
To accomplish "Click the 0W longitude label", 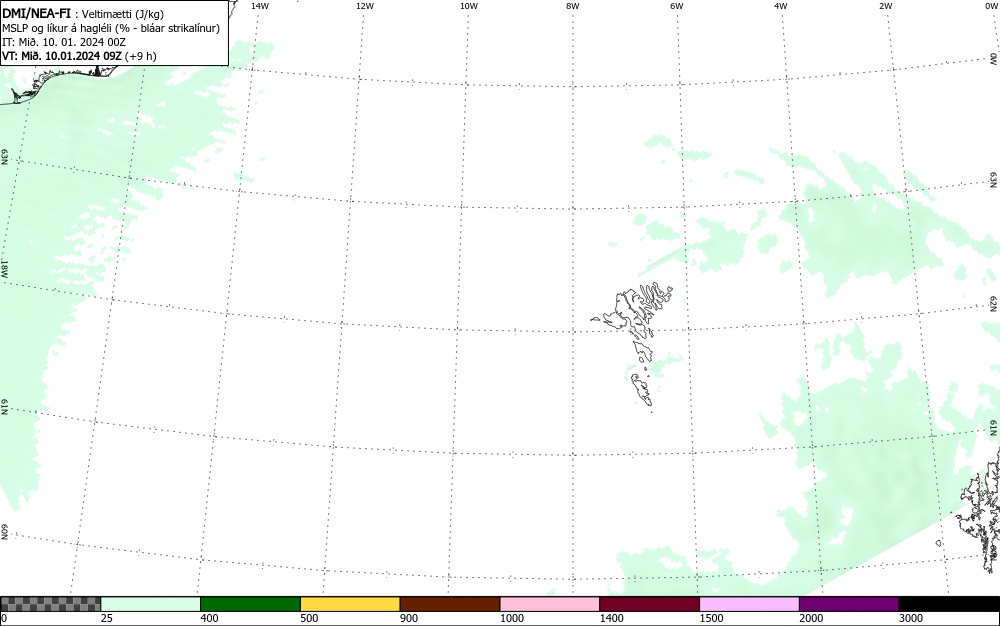I will click(990, 6).
